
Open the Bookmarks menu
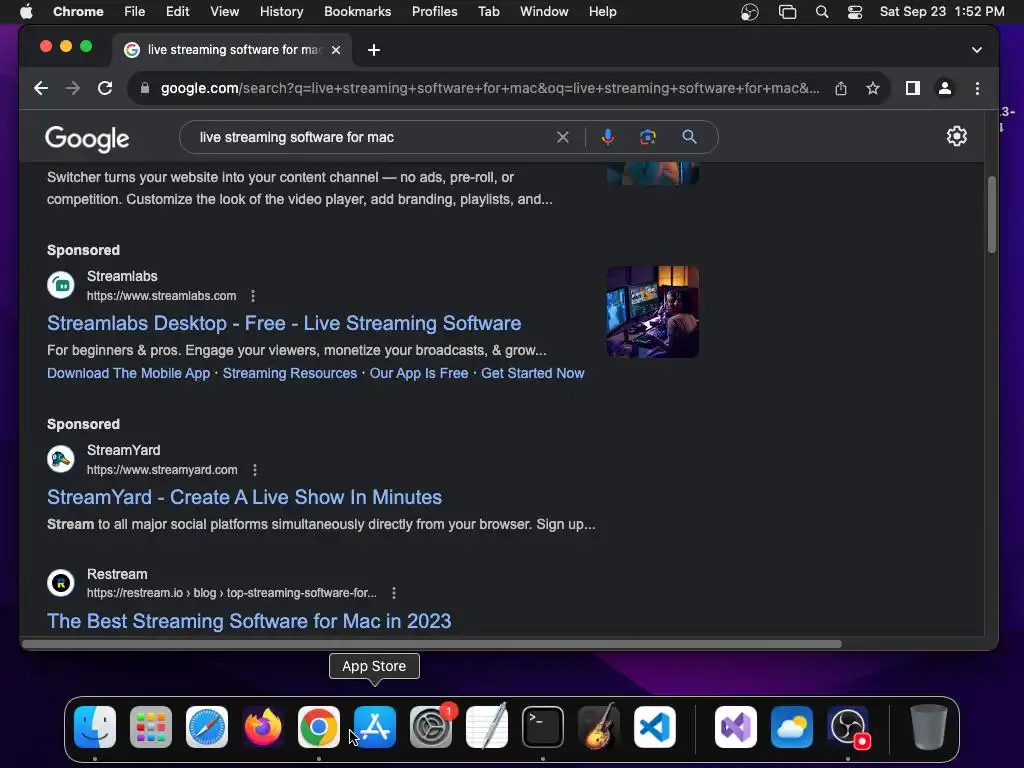[x=357, y=12]
